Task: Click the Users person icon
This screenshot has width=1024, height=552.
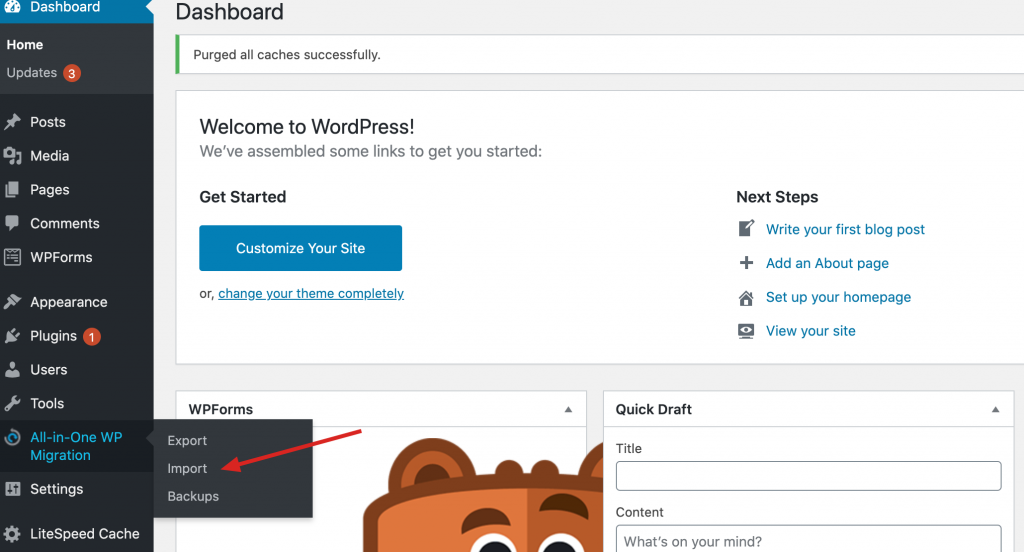Action: pos(13,370)
